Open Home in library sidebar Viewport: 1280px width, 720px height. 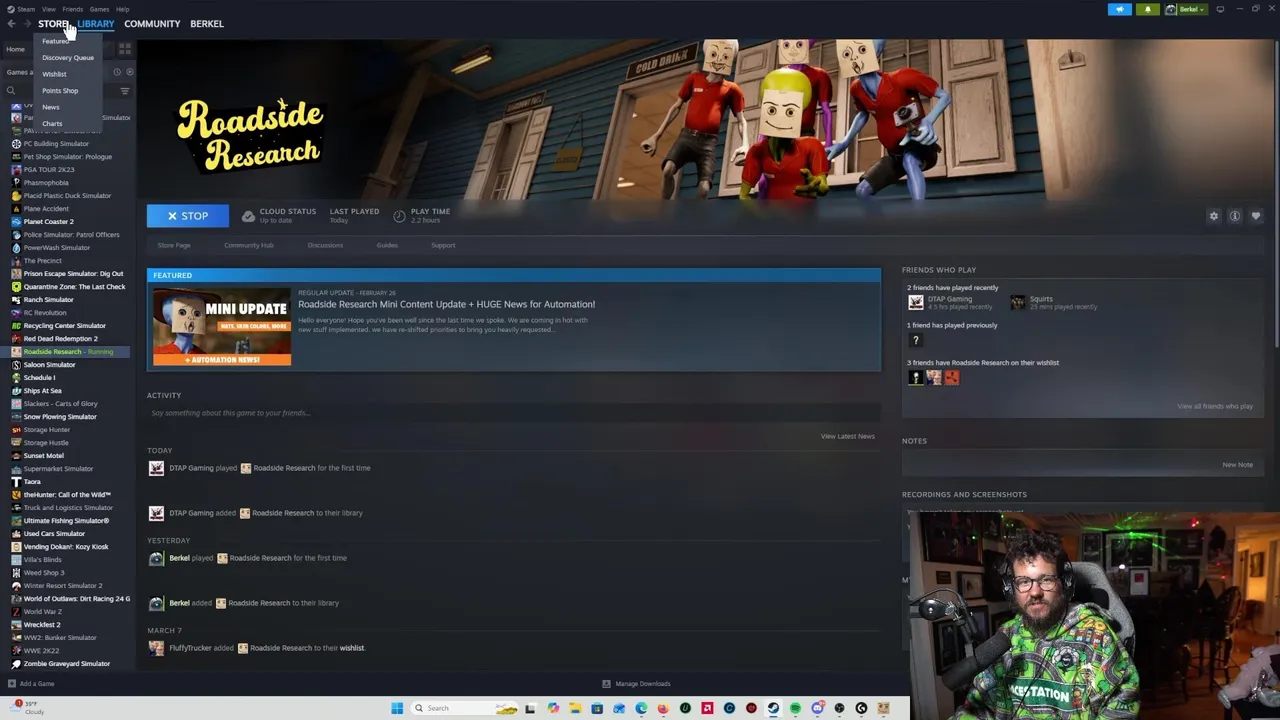[16, 49]
